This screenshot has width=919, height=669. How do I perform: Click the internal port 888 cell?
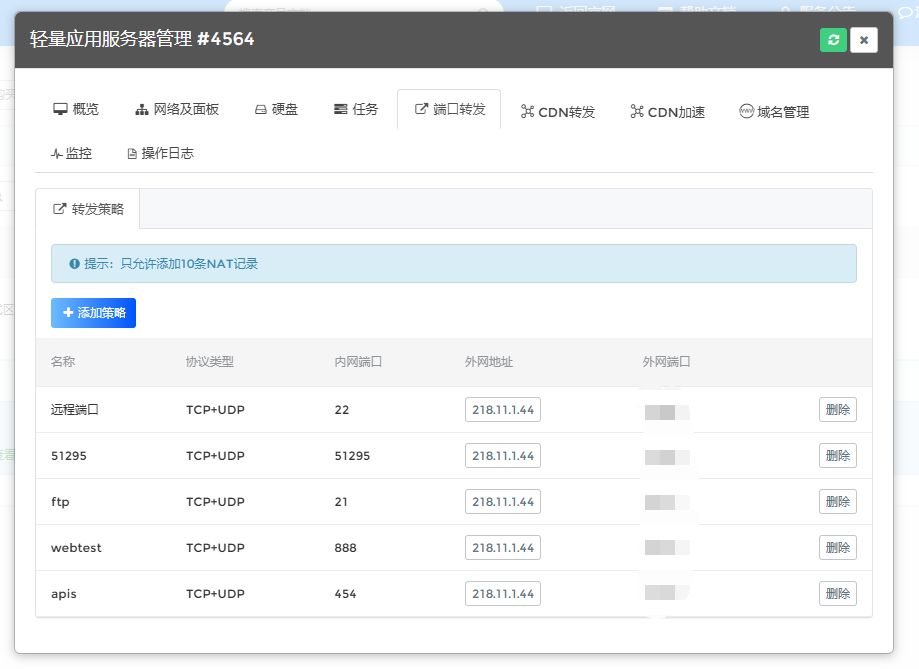click(346, 548)
